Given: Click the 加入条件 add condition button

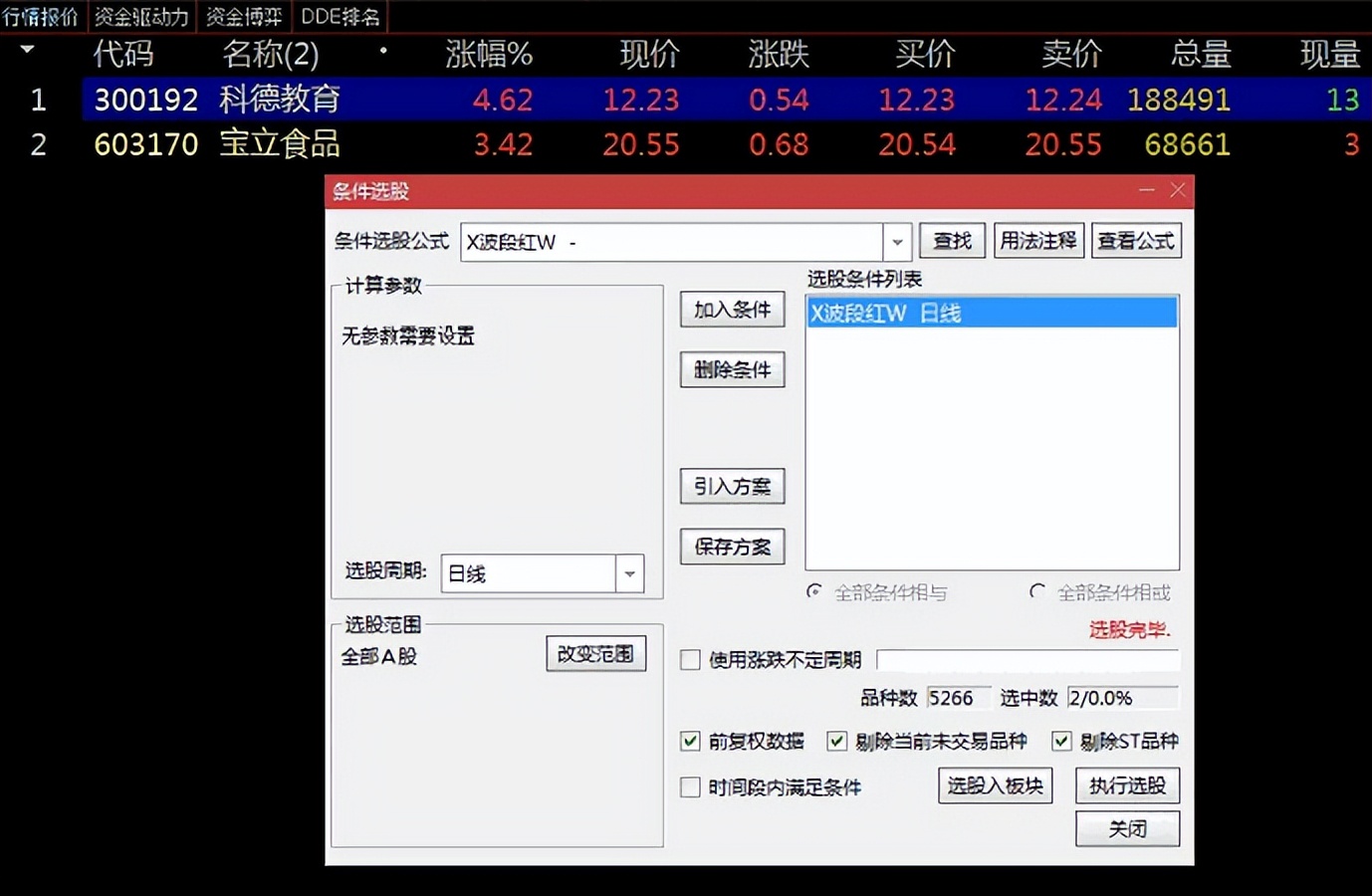Looking at the screenshot, I should click(x=732, y=310).
